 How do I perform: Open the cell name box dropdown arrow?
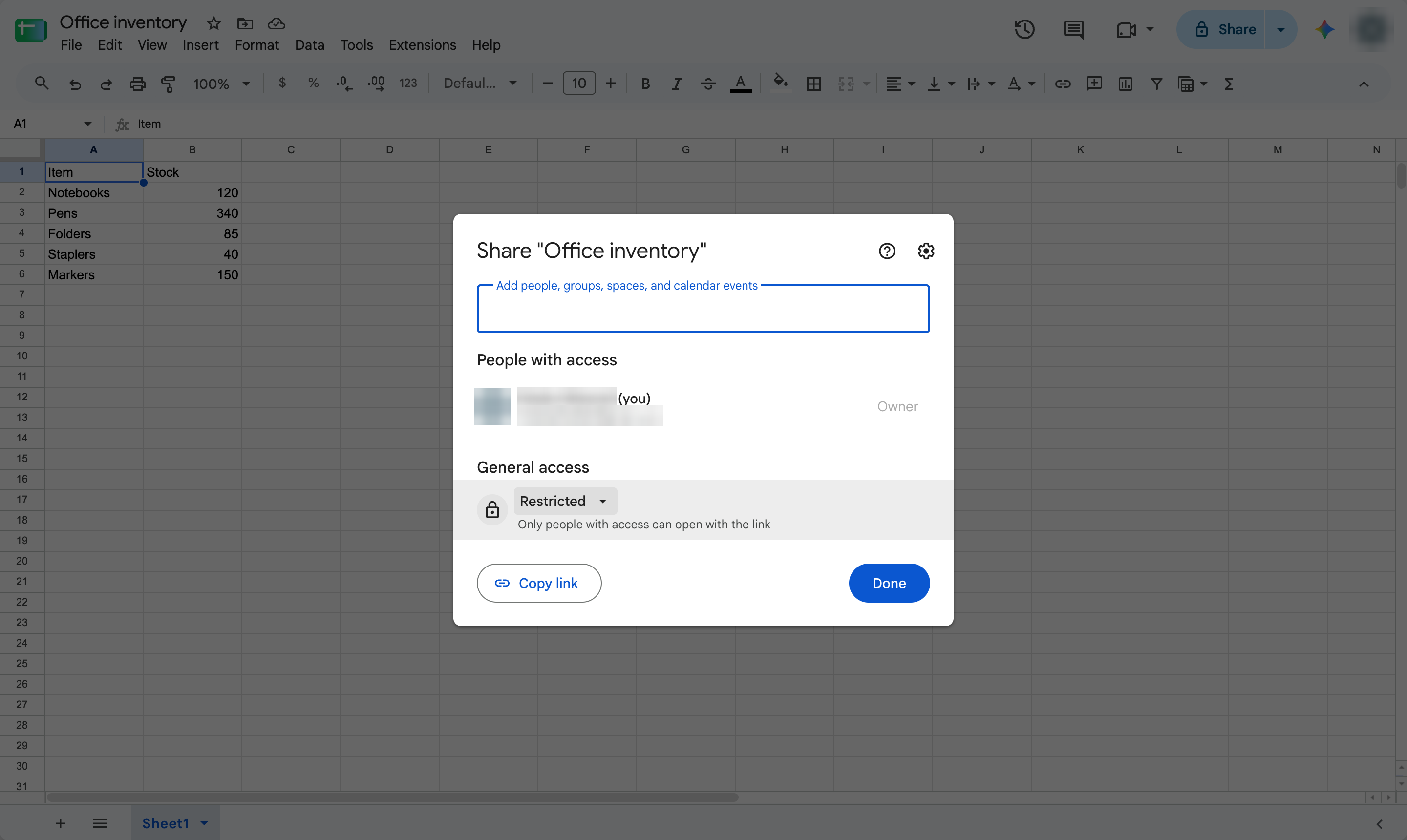tap(88, 124)
